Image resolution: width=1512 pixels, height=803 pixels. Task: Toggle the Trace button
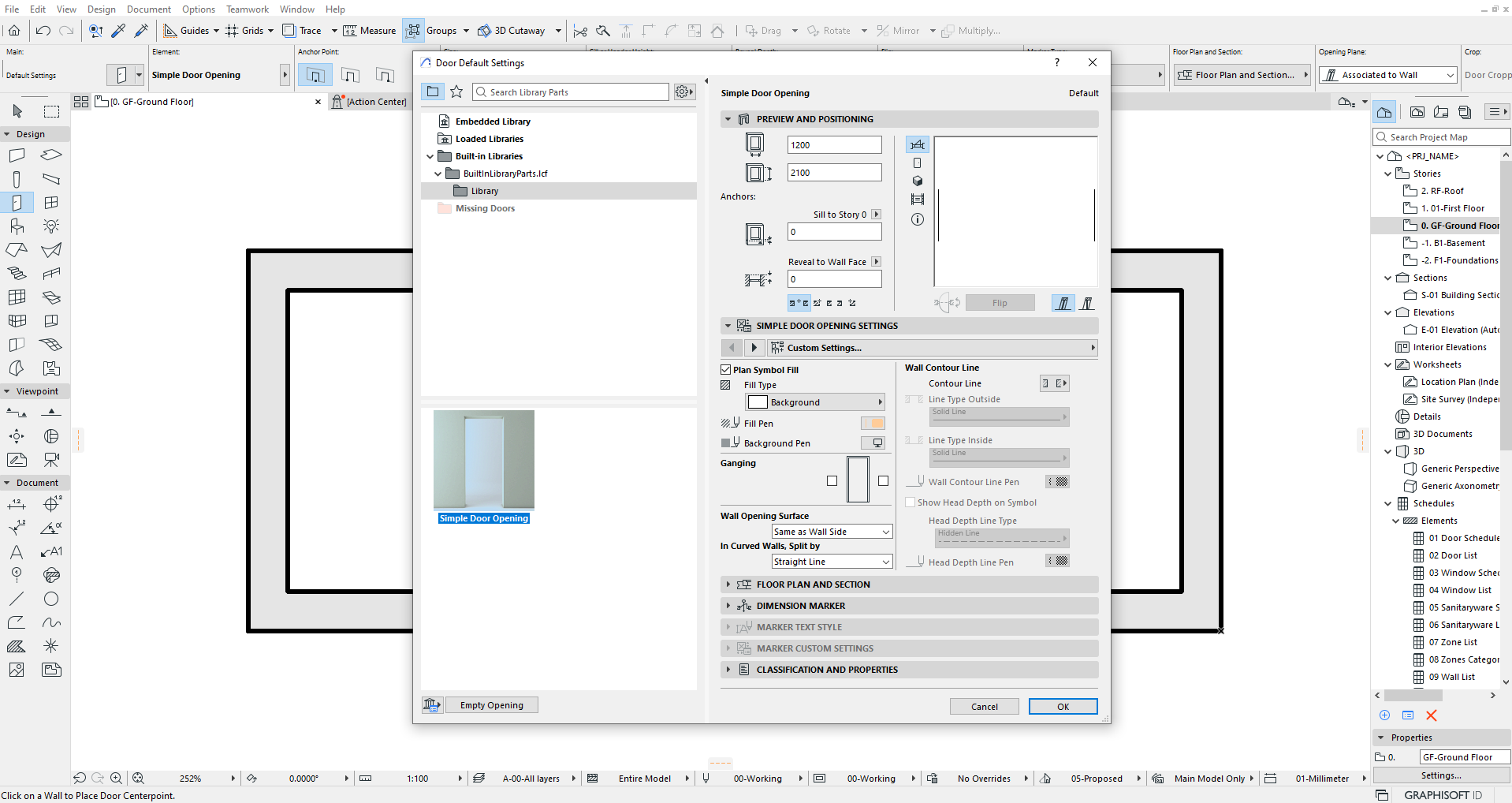(303, 31)
